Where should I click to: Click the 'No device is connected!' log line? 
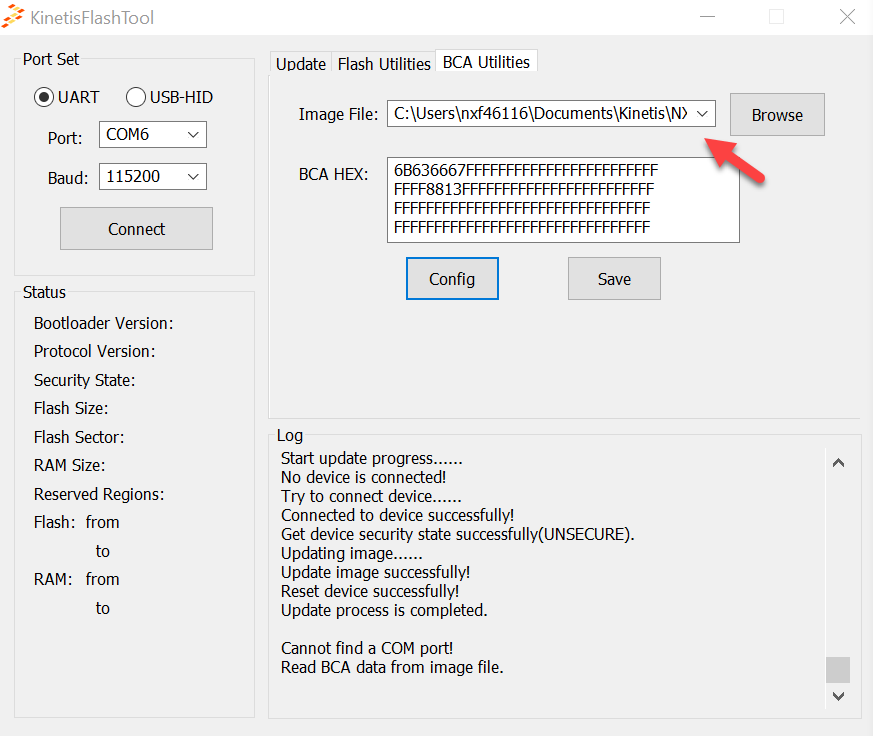[363, 477]
